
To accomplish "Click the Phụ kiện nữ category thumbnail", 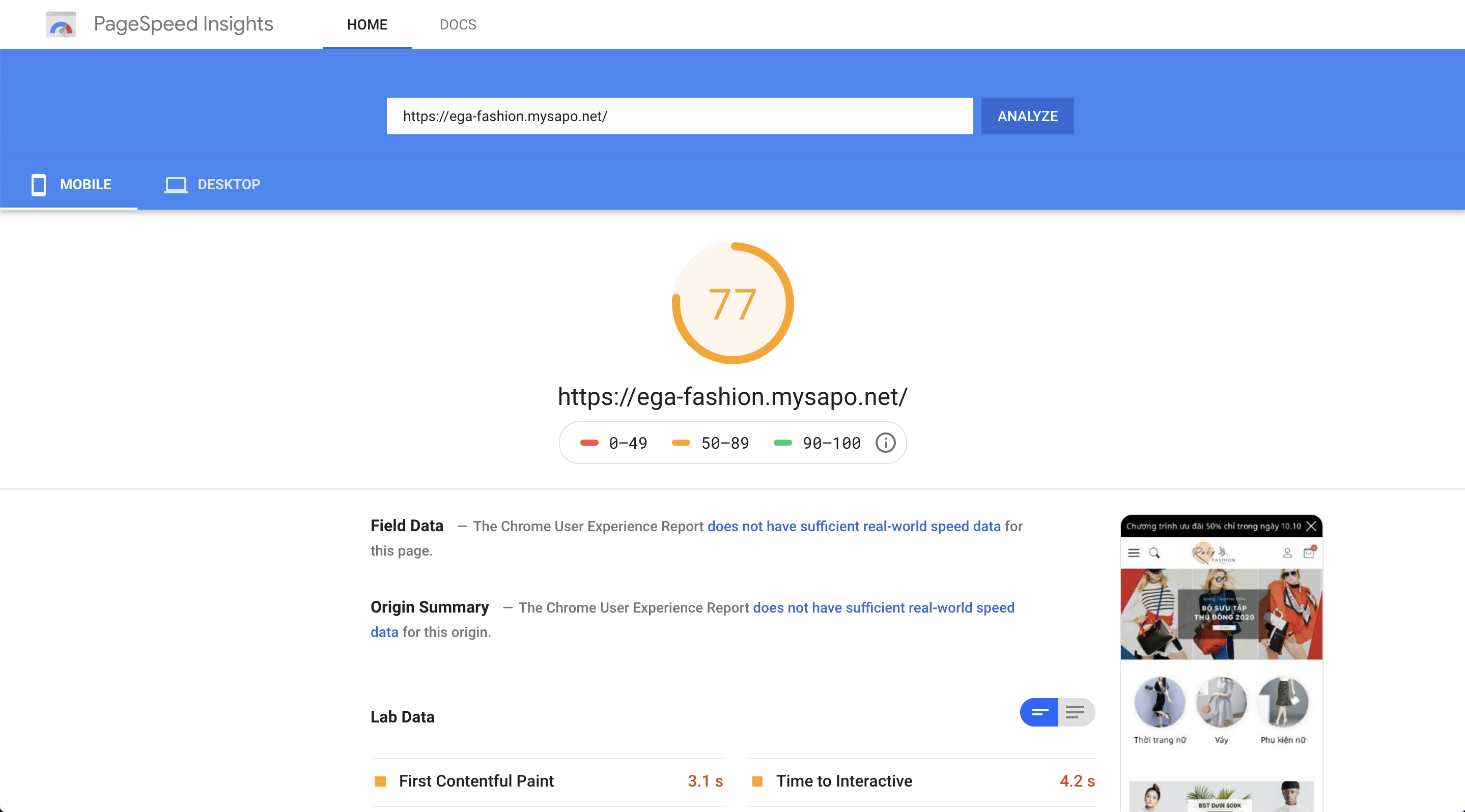I will point(1283,702).
